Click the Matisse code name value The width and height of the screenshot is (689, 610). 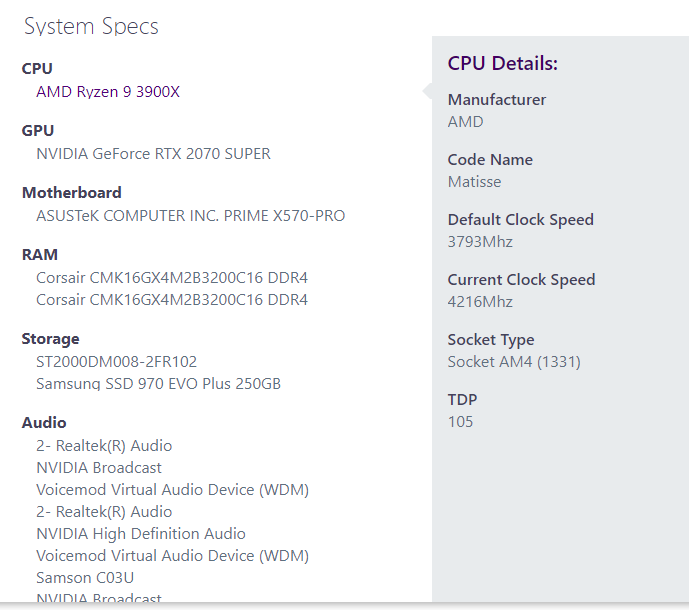pyautogui.click(x=475, y=182)
